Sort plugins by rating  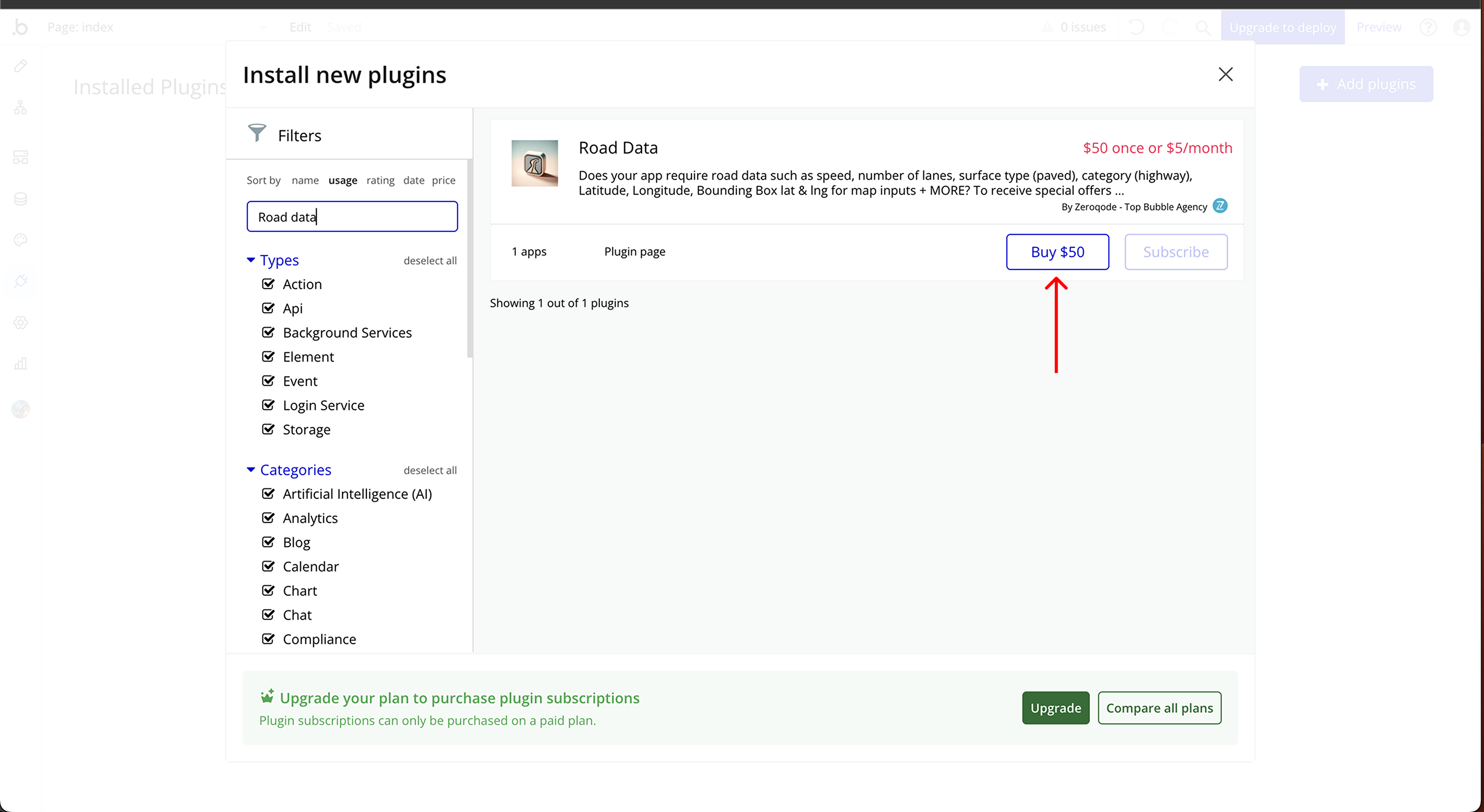[x=380, y=180]
